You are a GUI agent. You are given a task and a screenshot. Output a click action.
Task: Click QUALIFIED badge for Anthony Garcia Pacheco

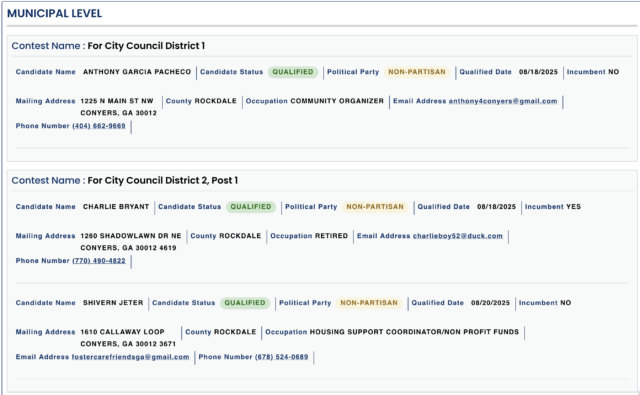[293, 72]
